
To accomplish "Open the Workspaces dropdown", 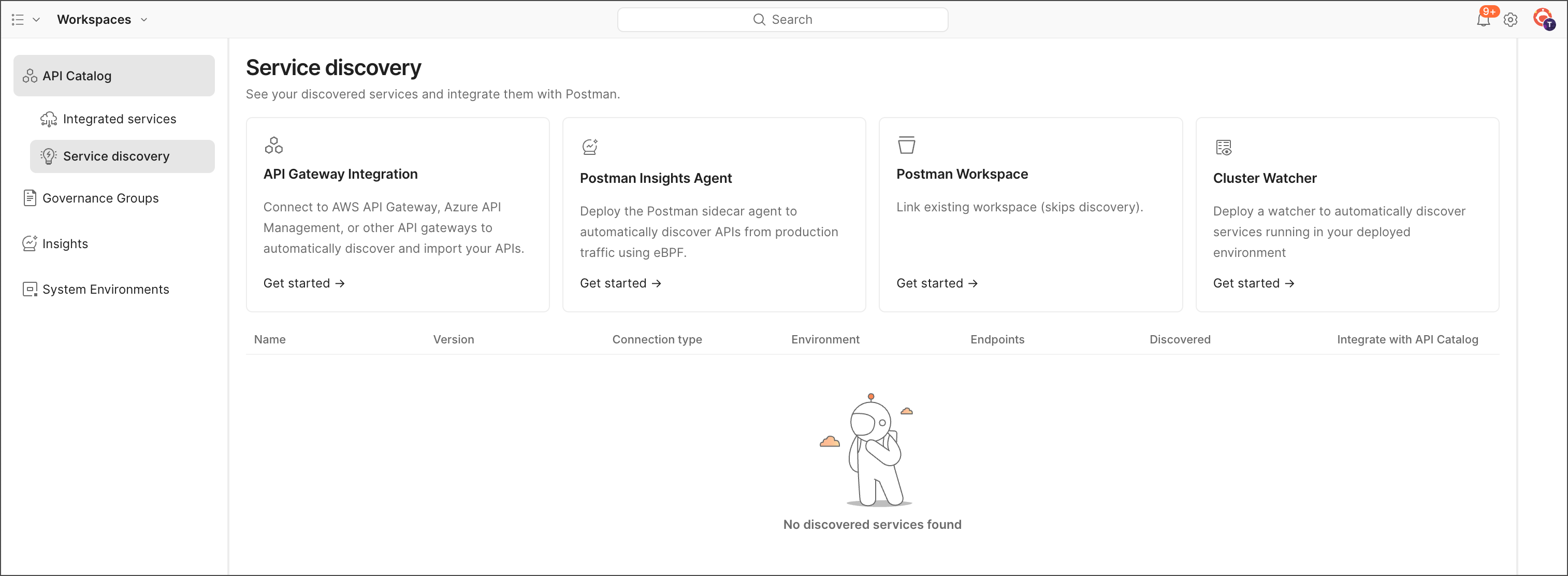I will 101,20.
